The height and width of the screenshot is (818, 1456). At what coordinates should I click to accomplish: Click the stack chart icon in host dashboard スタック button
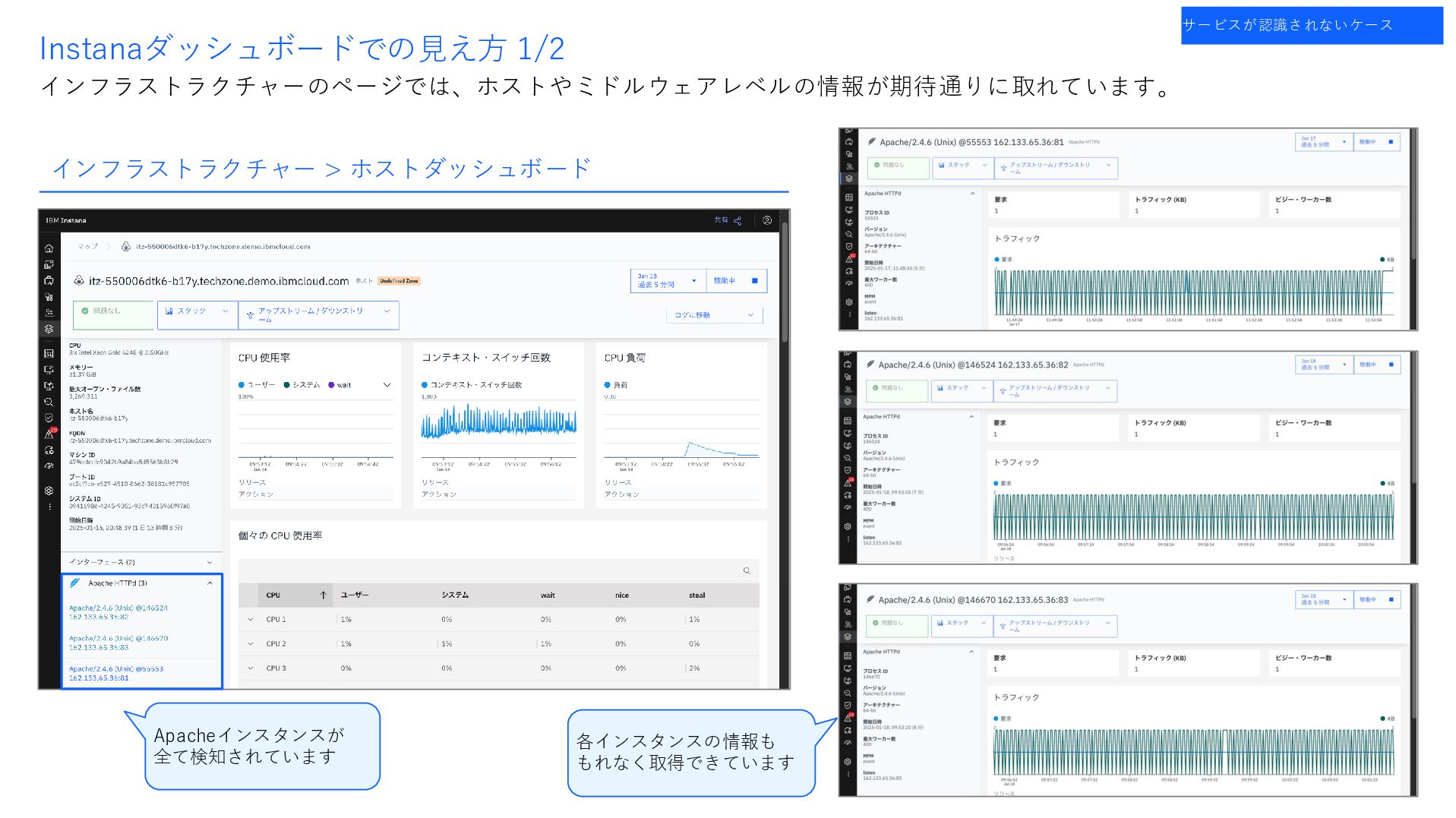tap(169, 311)
